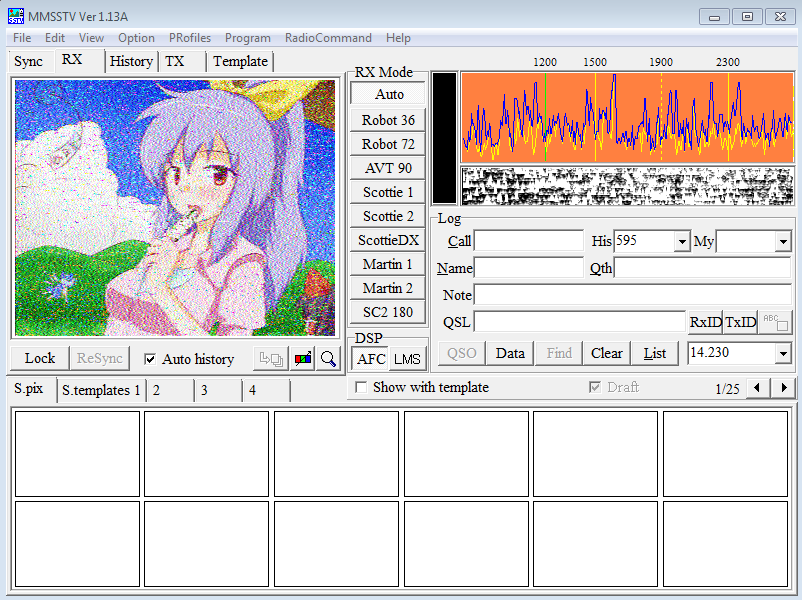Select Martin 2 RX mode
Image resolution: width=802 pixels, height=600 pixels.
click(388, 288)
